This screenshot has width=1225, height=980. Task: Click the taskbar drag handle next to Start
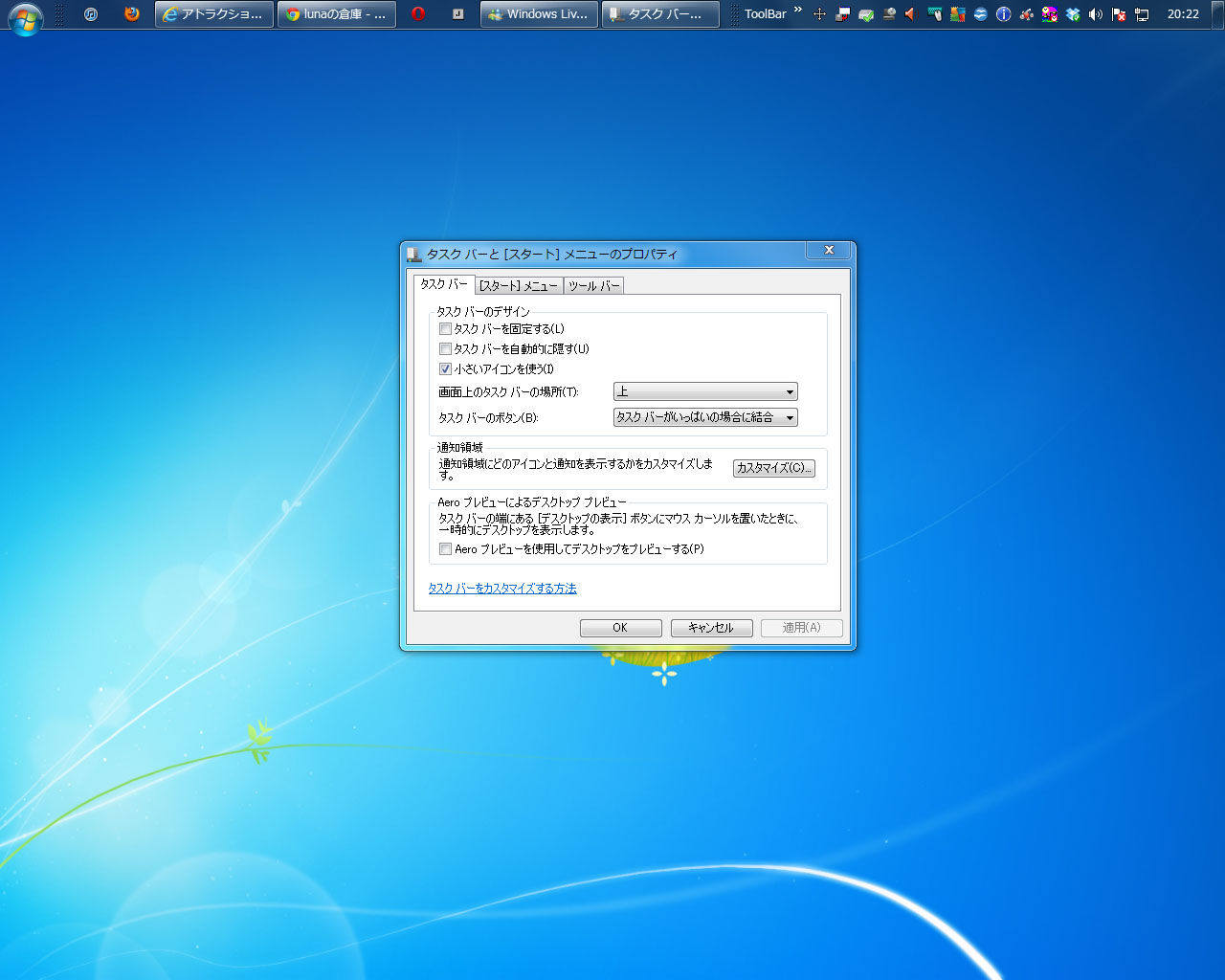click(59, 14)
